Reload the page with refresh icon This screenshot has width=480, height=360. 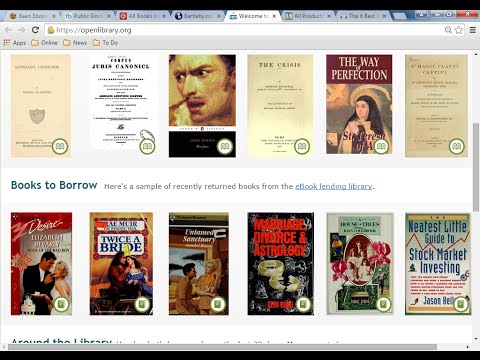tap(35, 30)
